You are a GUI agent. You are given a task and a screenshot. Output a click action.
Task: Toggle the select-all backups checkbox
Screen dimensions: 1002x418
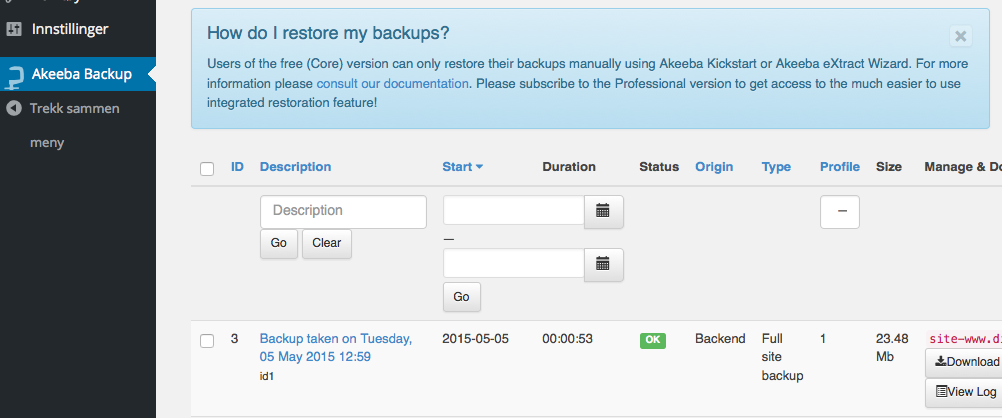pyautogui.click(x=207, y=168)
